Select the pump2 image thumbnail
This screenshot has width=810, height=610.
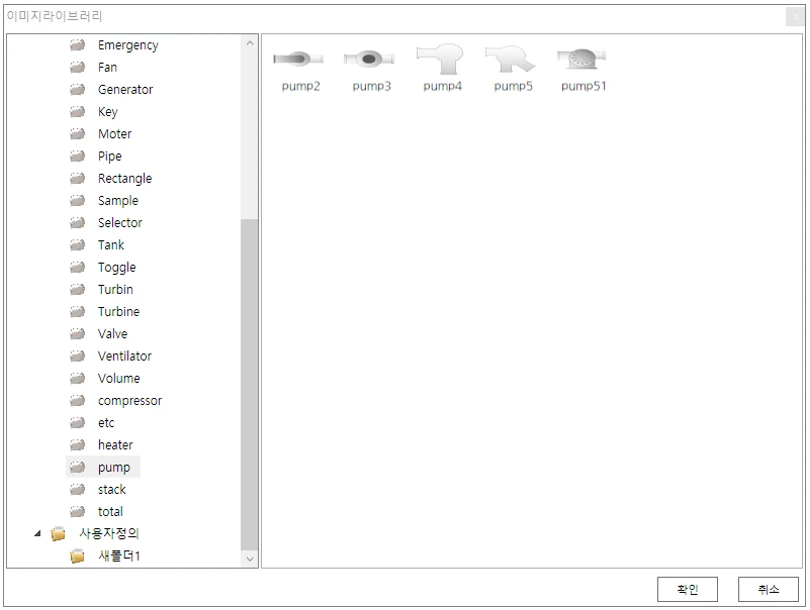pos(299,59)
